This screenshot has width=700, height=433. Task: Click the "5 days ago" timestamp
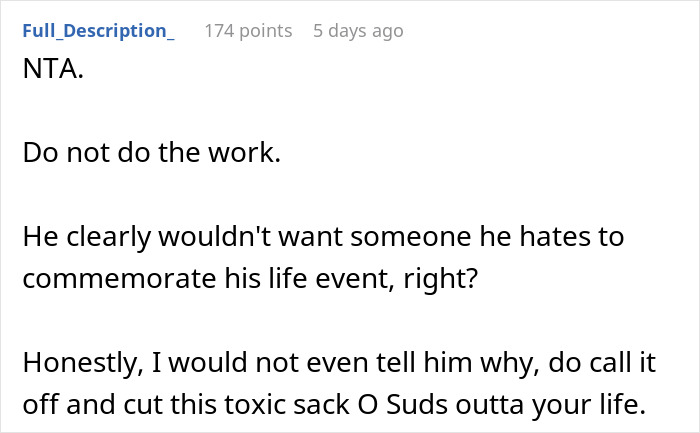(x=358, y=31)
